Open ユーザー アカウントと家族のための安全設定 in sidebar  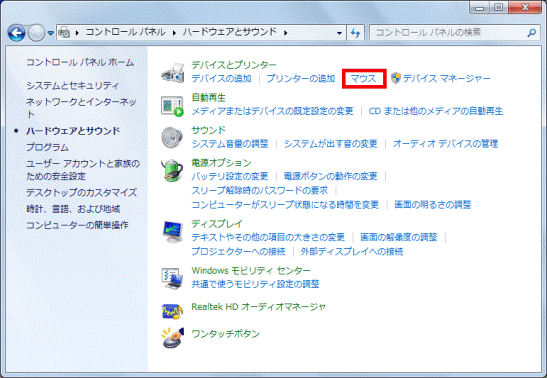coord(83,169)
